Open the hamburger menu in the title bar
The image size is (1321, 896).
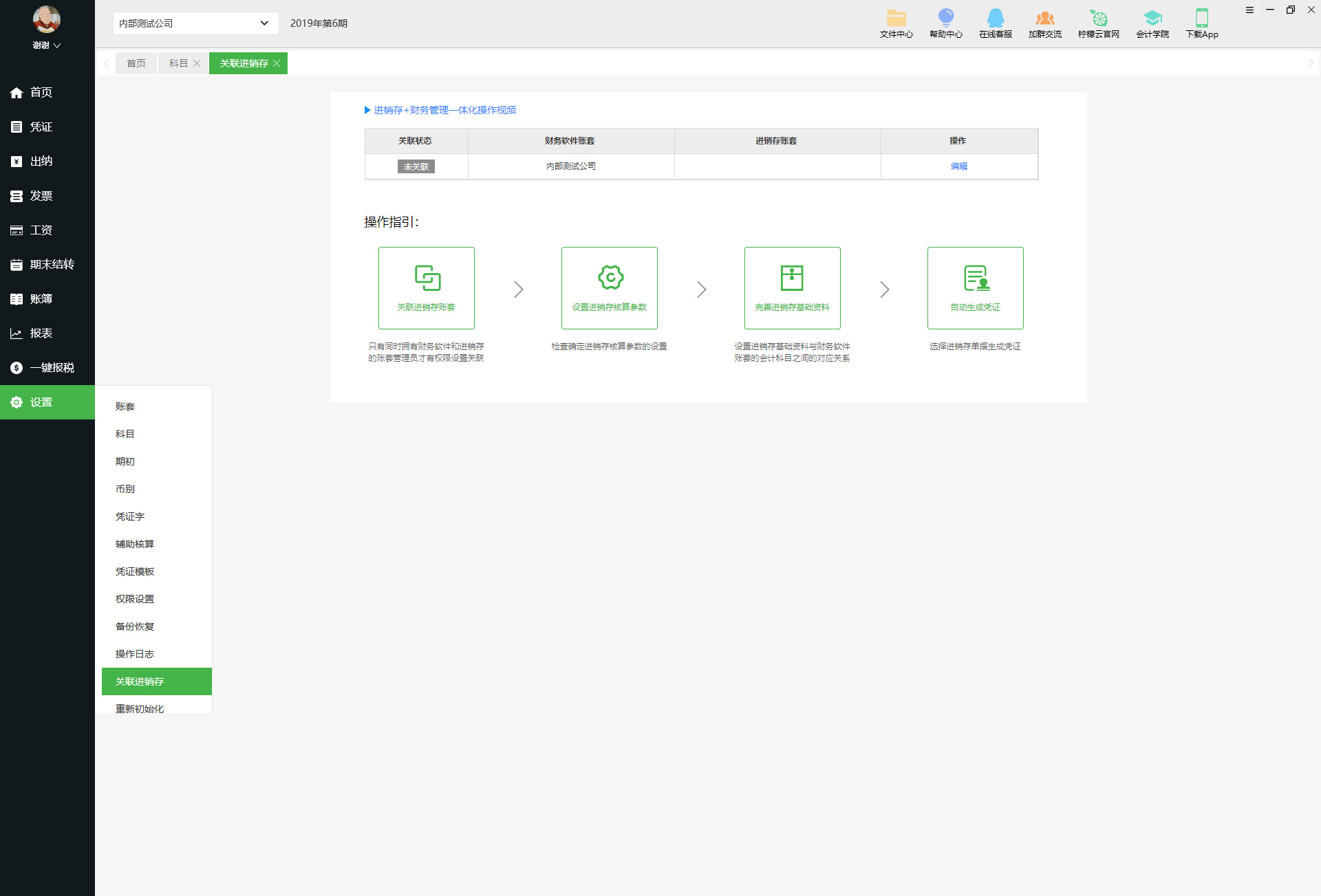pyautogui.click(x=1249, y=10)
